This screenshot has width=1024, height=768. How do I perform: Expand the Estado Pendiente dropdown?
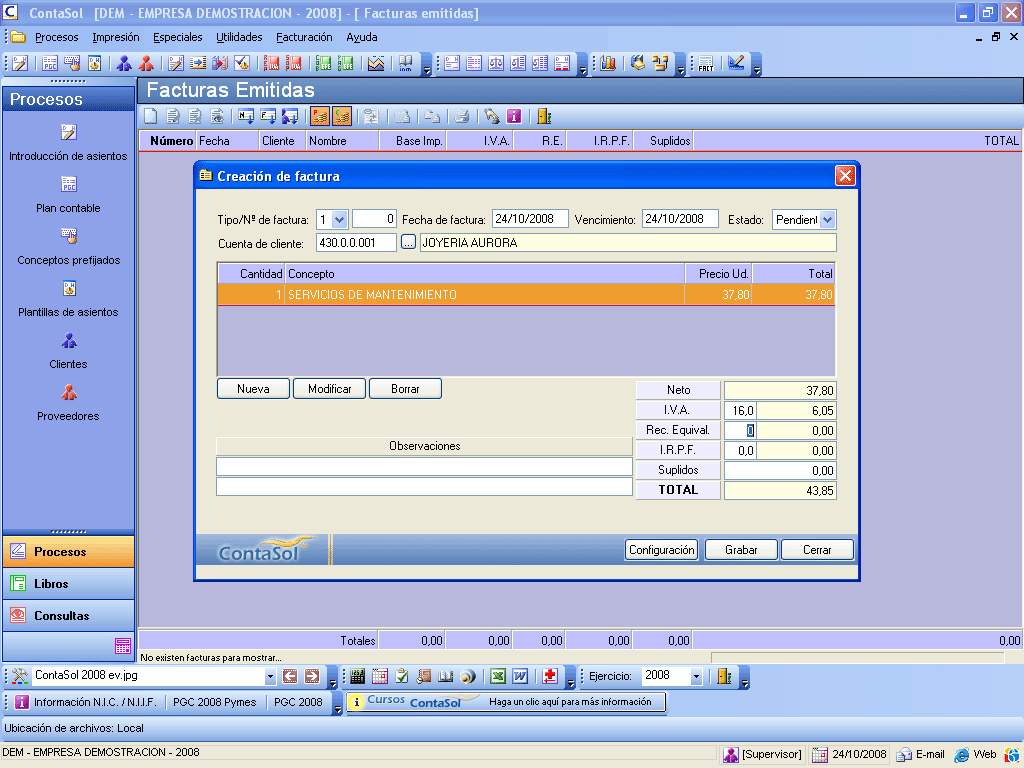pos(827,220)
